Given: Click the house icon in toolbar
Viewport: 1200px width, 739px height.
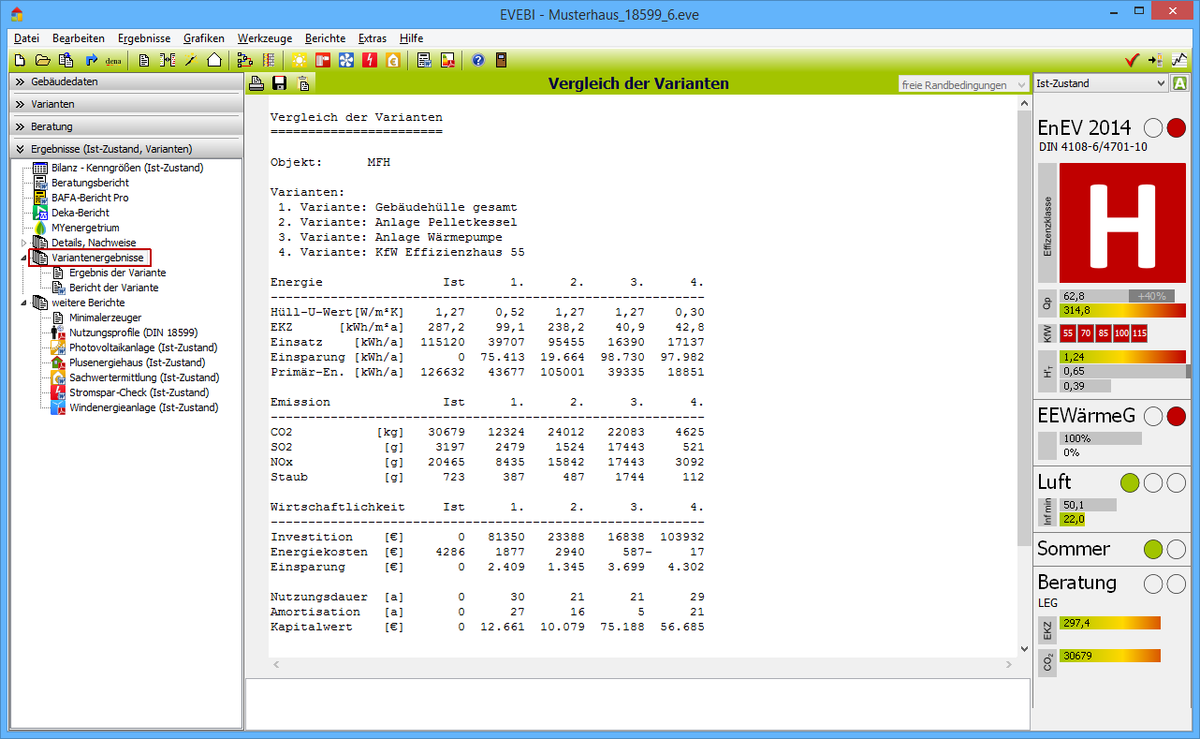Looking at the screenshot, I should point(213,60).
